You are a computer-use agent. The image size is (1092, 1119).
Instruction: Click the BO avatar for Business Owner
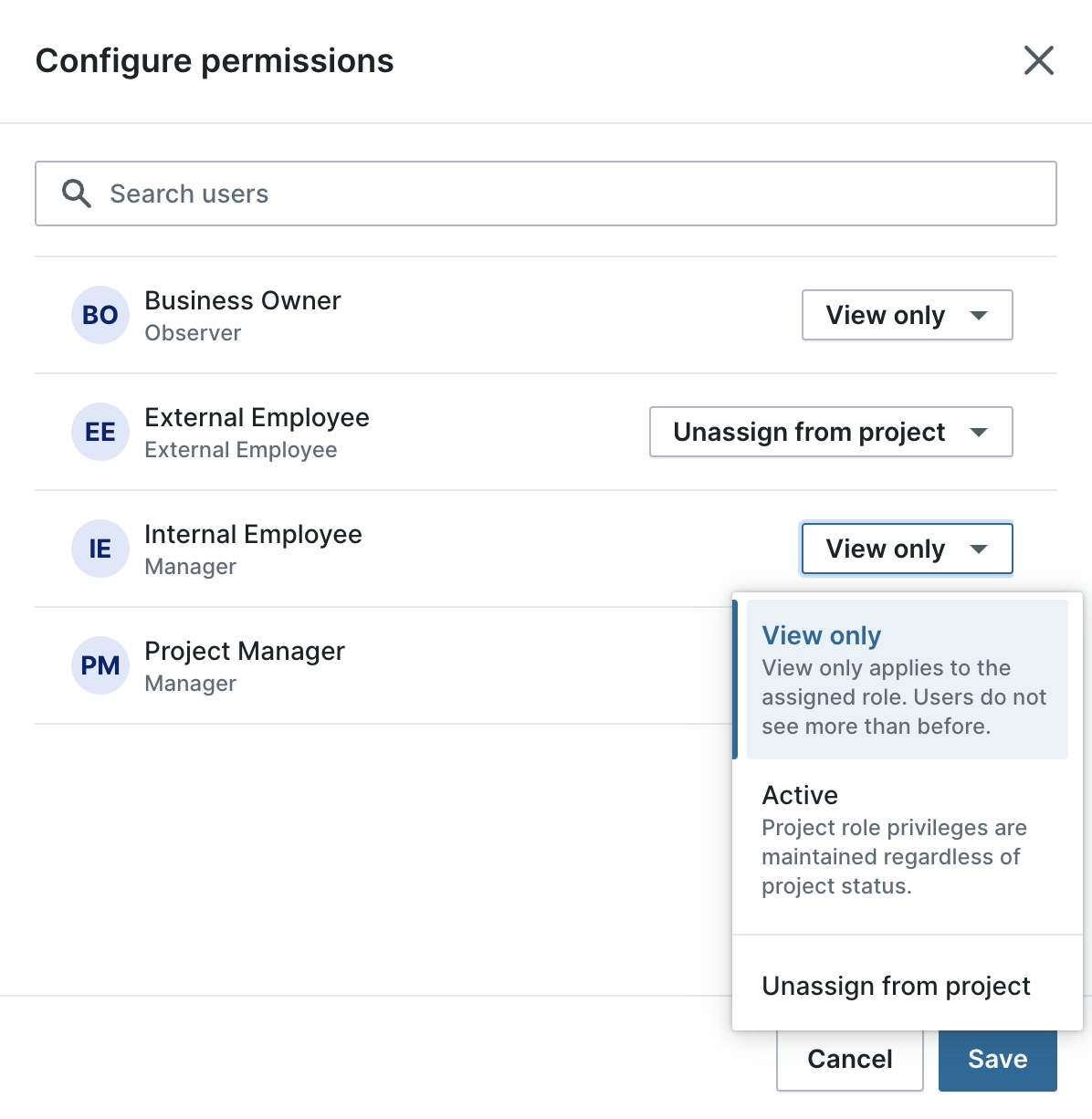[x=100, y=315]
